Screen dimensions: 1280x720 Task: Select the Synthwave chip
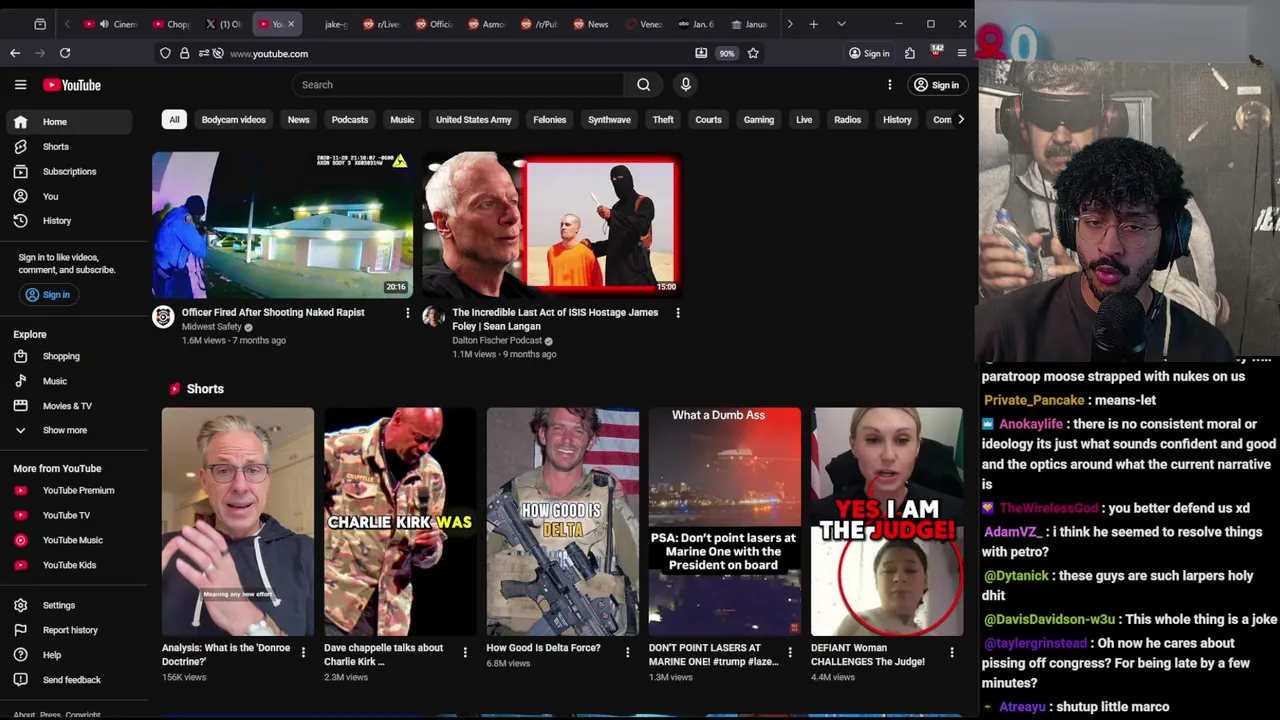click(609, 120)
